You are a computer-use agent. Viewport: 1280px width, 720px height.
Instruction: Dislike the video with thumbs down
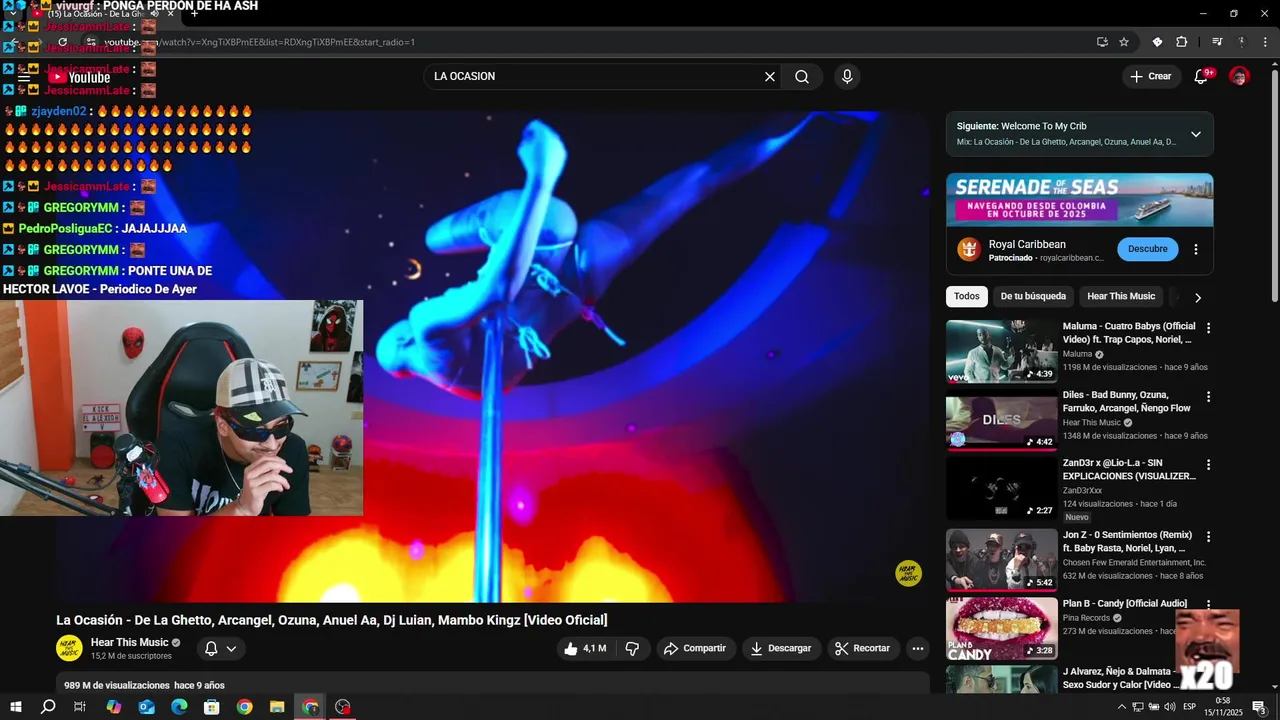coord(632,648)
